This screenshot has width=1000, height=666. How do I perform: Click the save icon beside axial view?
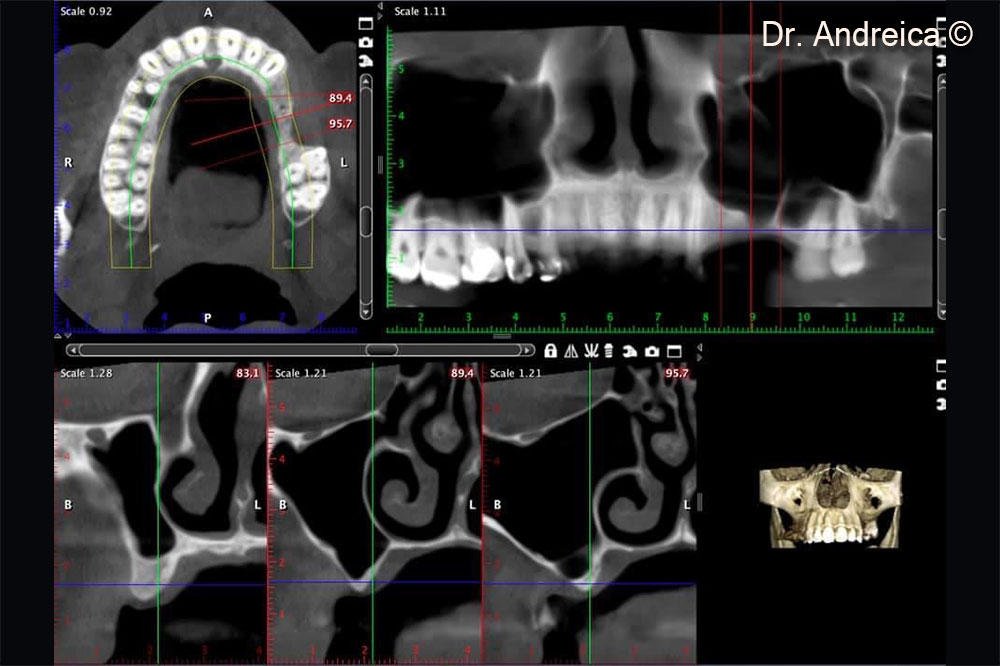pyautogui.click(x=366, y=61)
